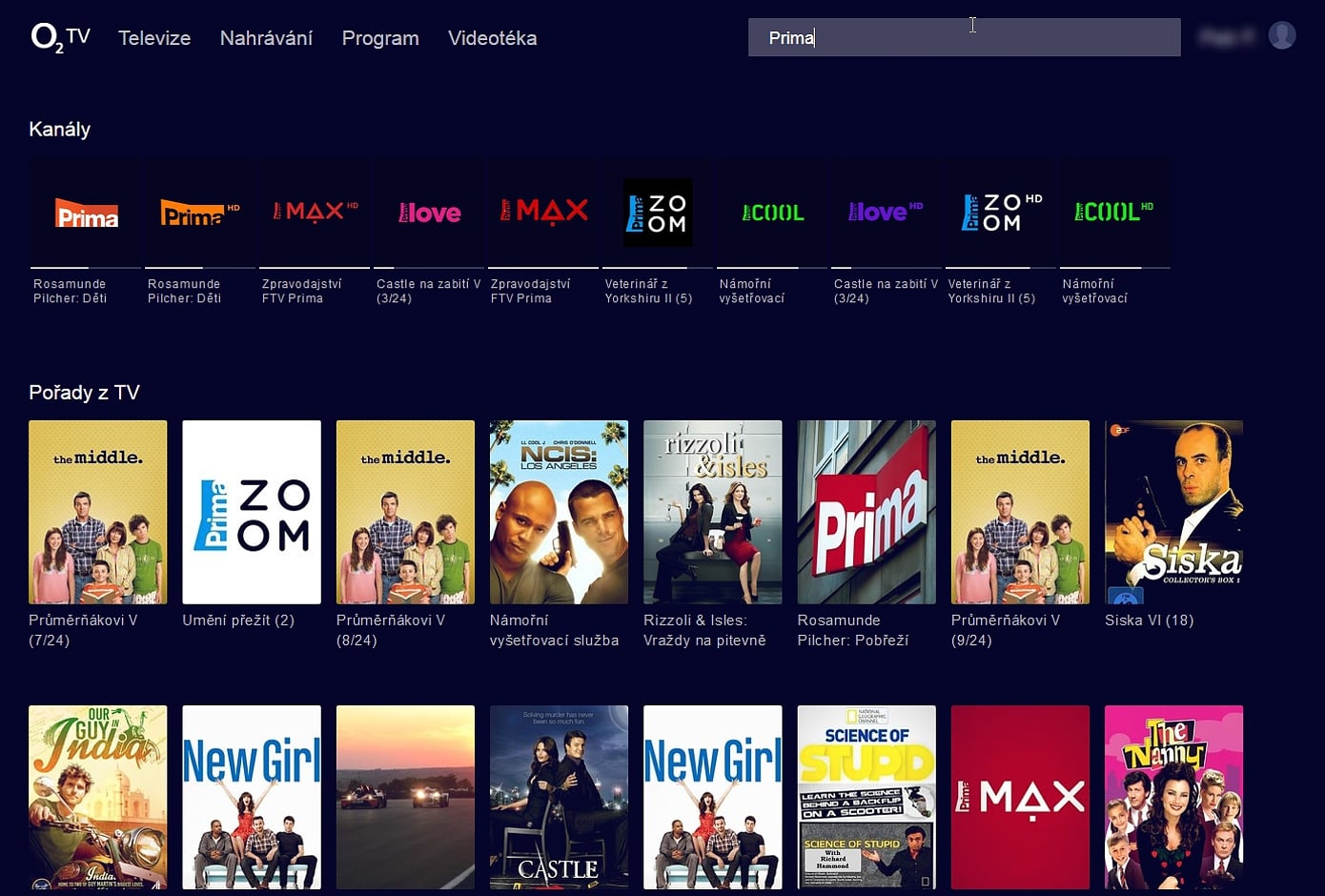1325x896 pixels.
Task: Open the user profile avatar icon
Action: [x=1282, y=35]
